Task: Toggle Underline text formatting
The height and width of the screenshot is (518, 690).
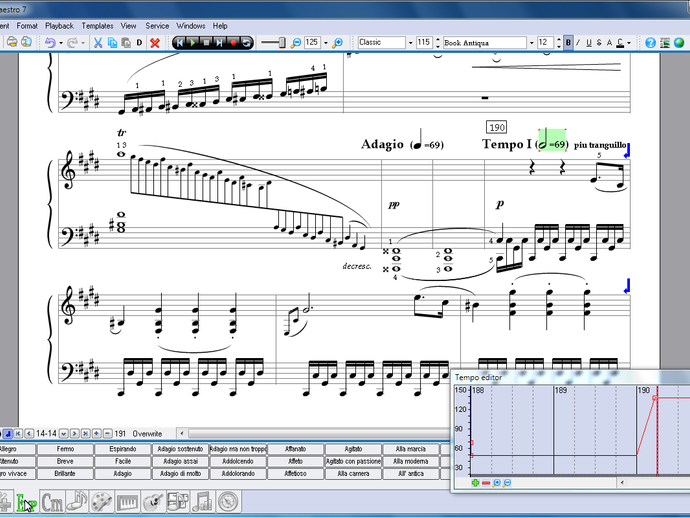Action: [x=589, y=43]
